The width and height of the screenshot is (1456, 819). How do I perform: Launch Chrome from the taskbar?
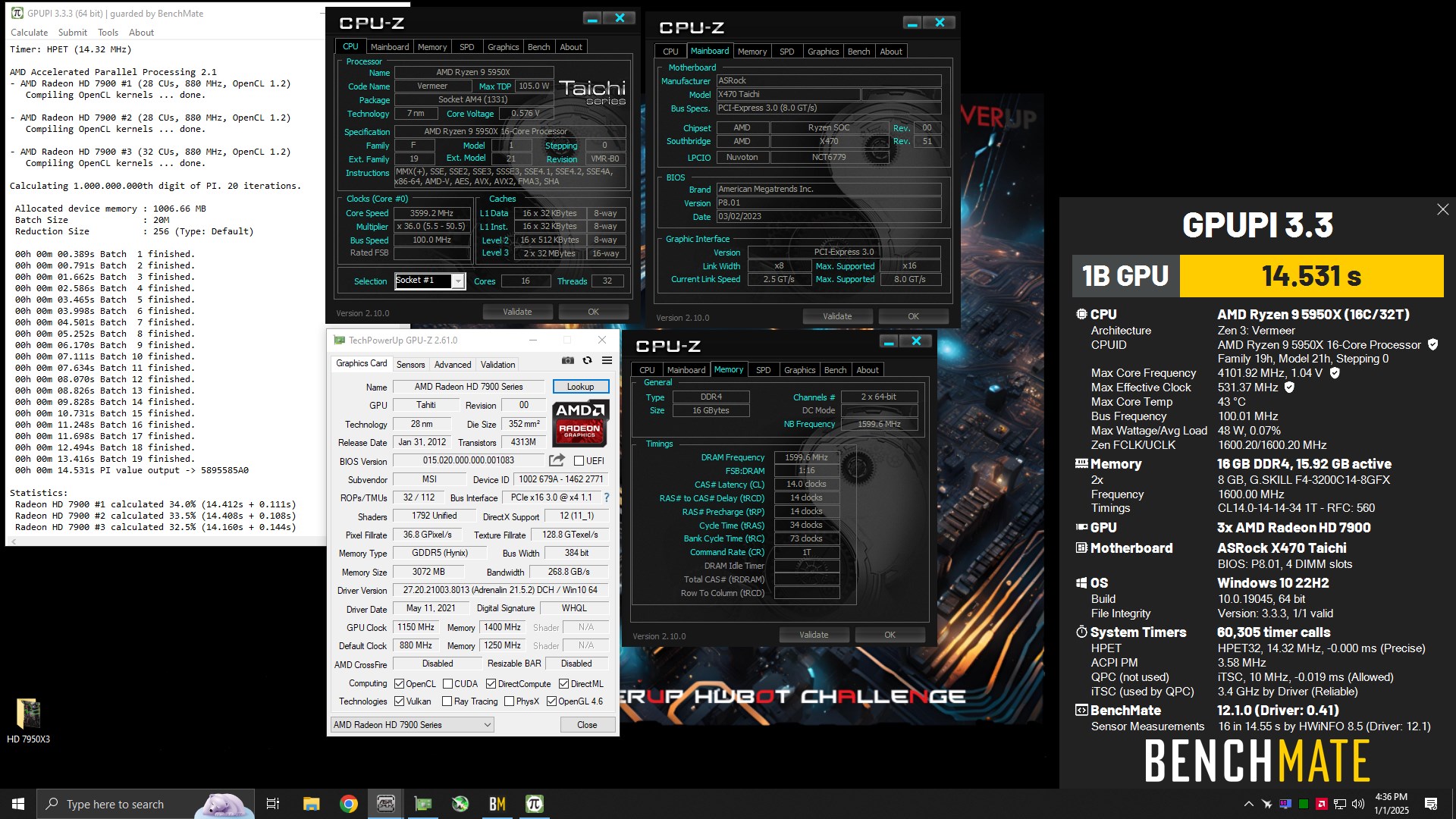[349, 804]
